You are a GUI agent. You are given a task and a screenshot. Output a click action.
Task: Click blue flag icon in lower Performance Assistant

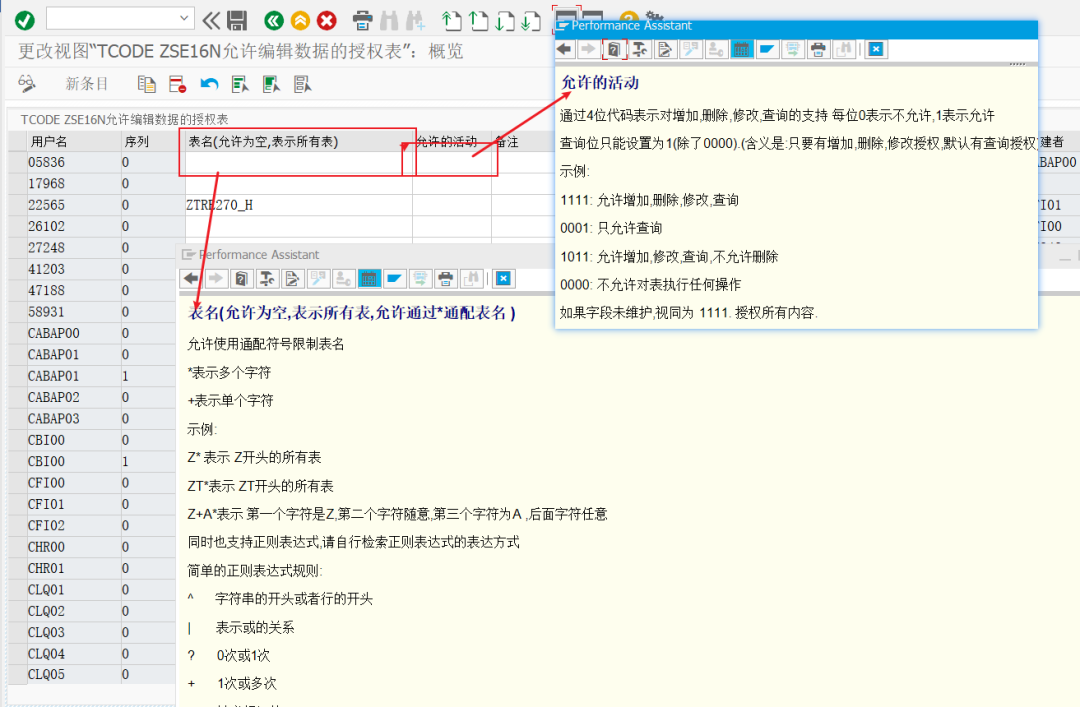[x=394, y=278]
